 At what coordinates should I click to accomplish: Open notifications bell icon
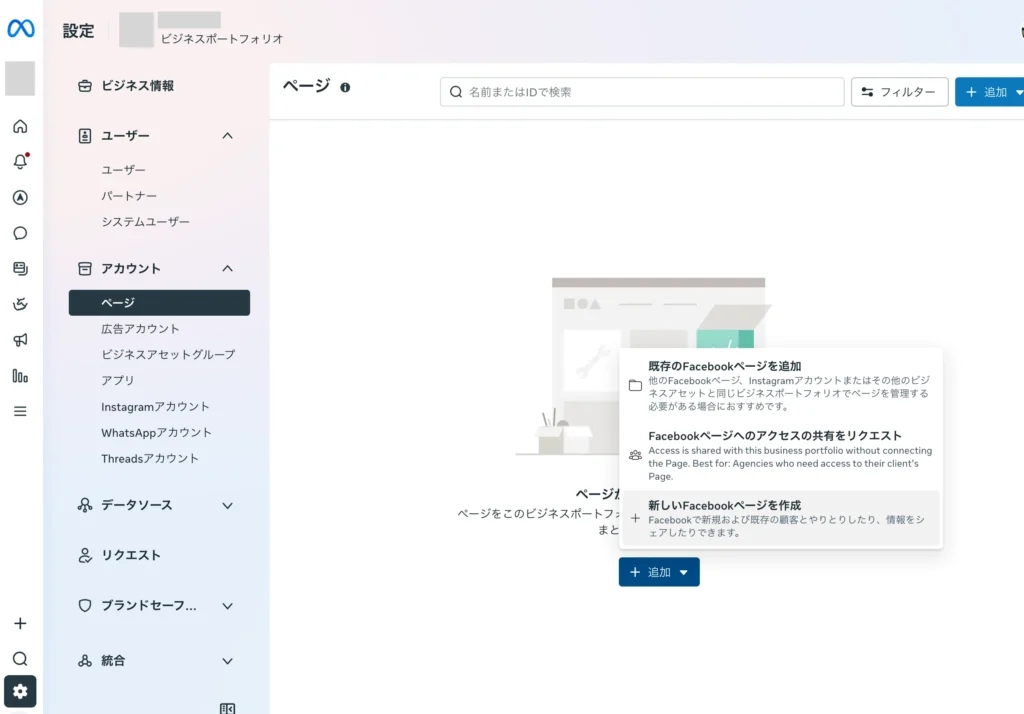pos(20,162)
